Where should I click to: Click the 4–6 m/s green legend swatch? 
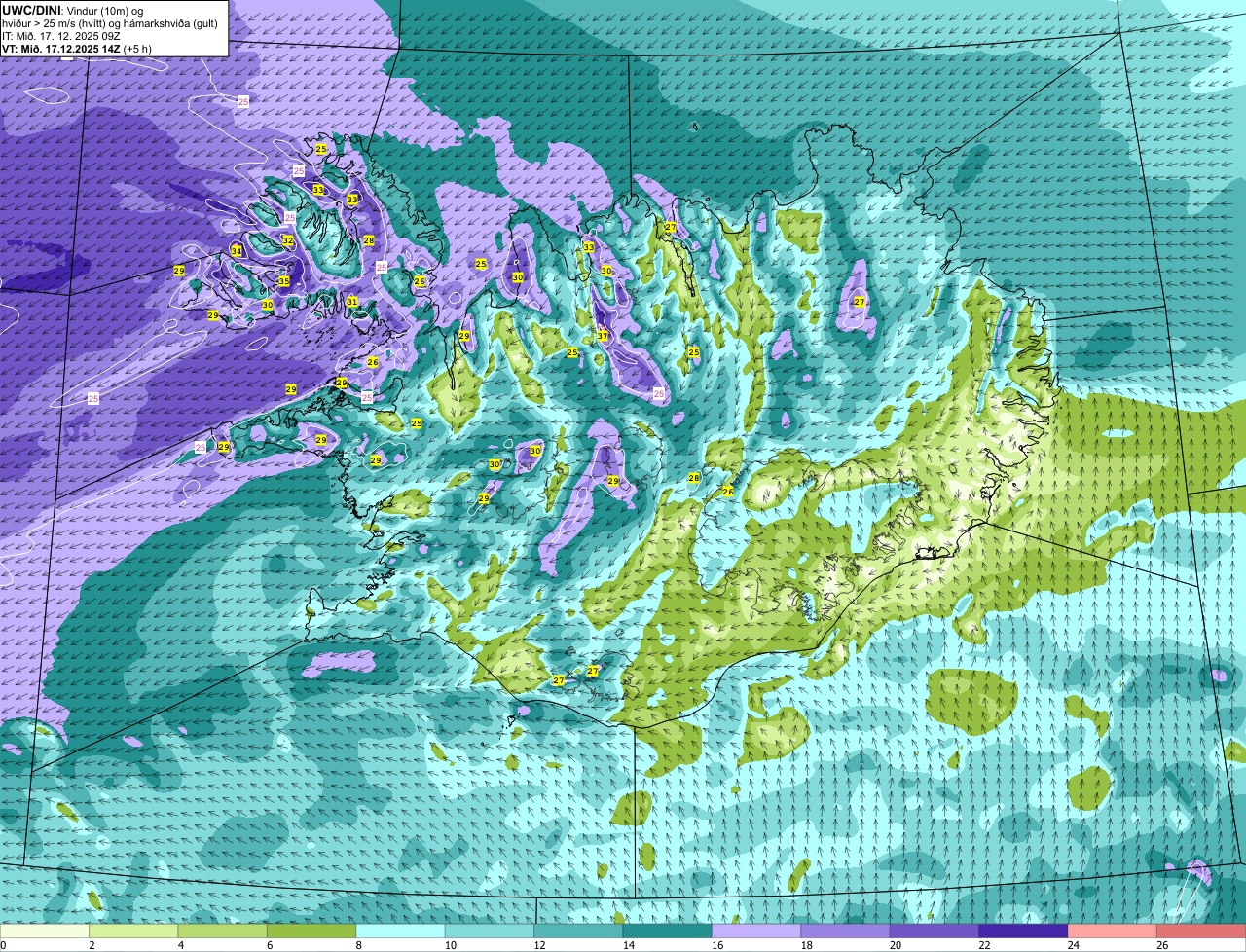coord(223,932)
